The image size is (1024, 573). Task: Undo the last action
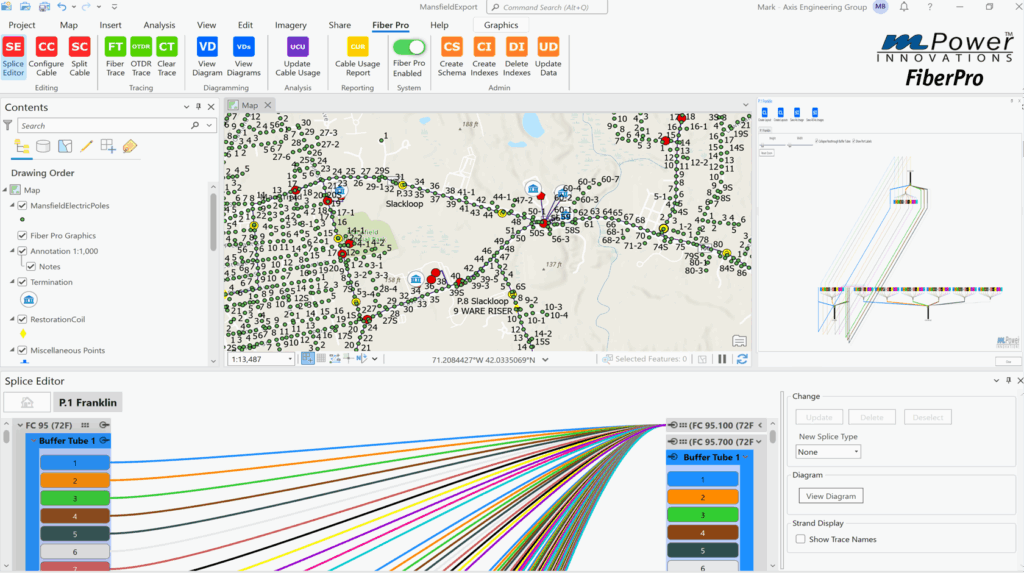tap(61, 7)
